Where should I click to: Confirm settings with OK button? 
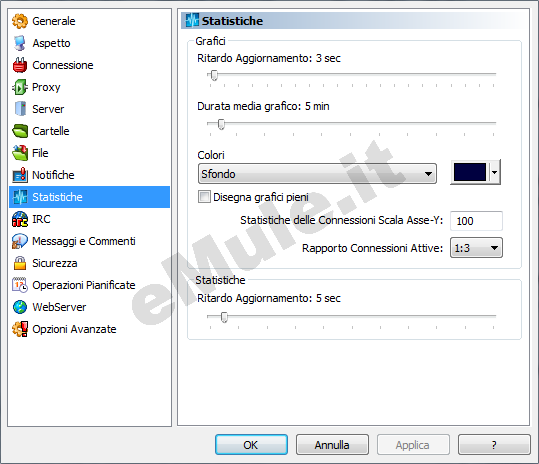pos(251,445)
